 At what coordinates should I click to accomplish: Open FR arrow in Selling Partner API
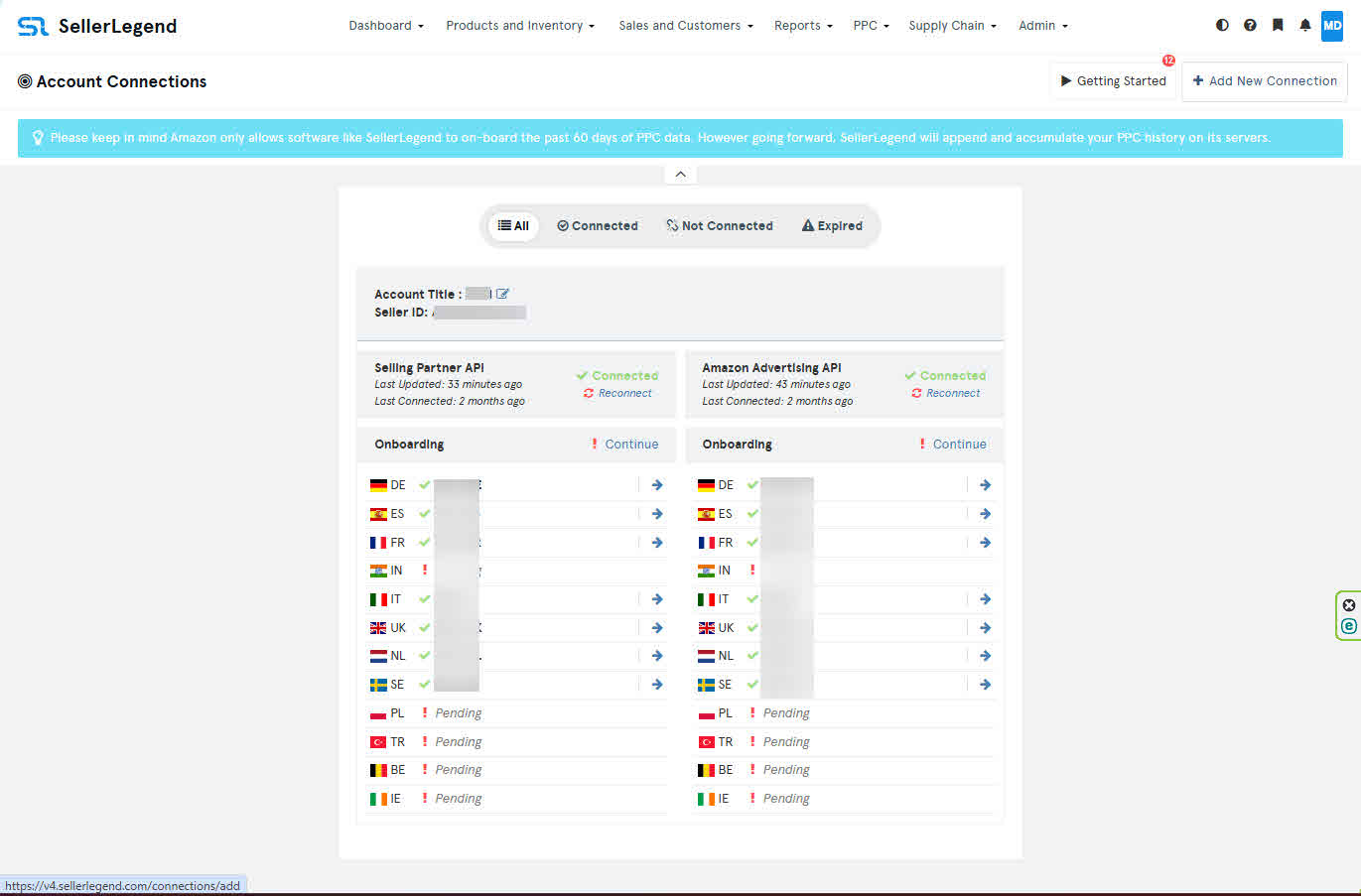coord(657,543)
